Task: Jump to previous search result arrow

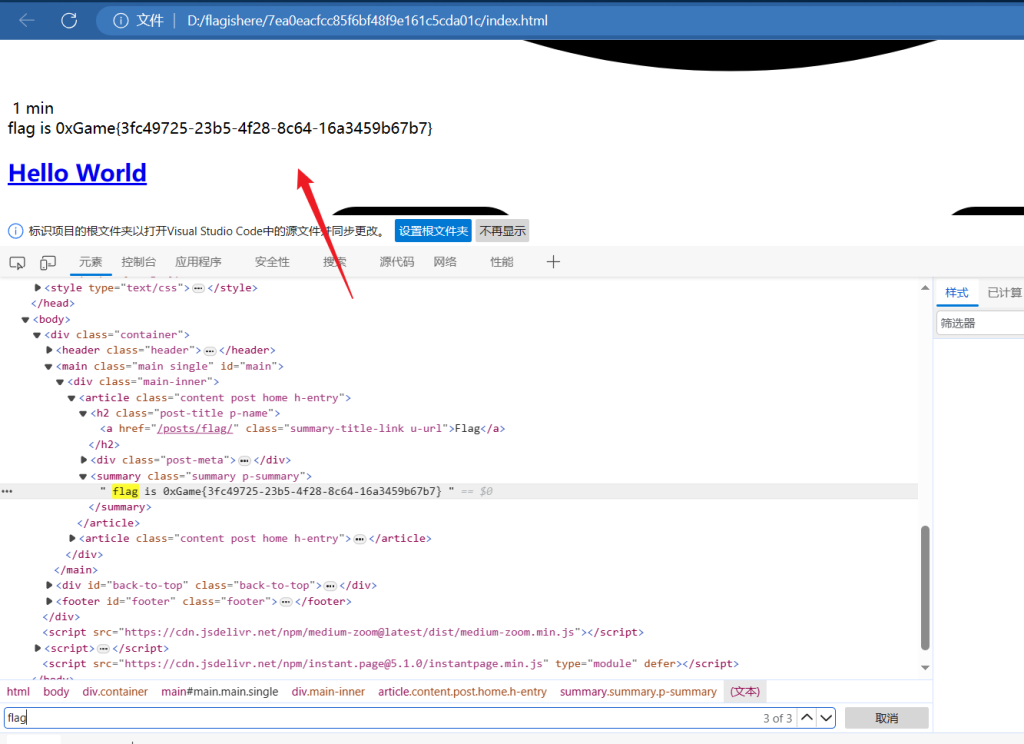Action: click(x=807, y=718)
